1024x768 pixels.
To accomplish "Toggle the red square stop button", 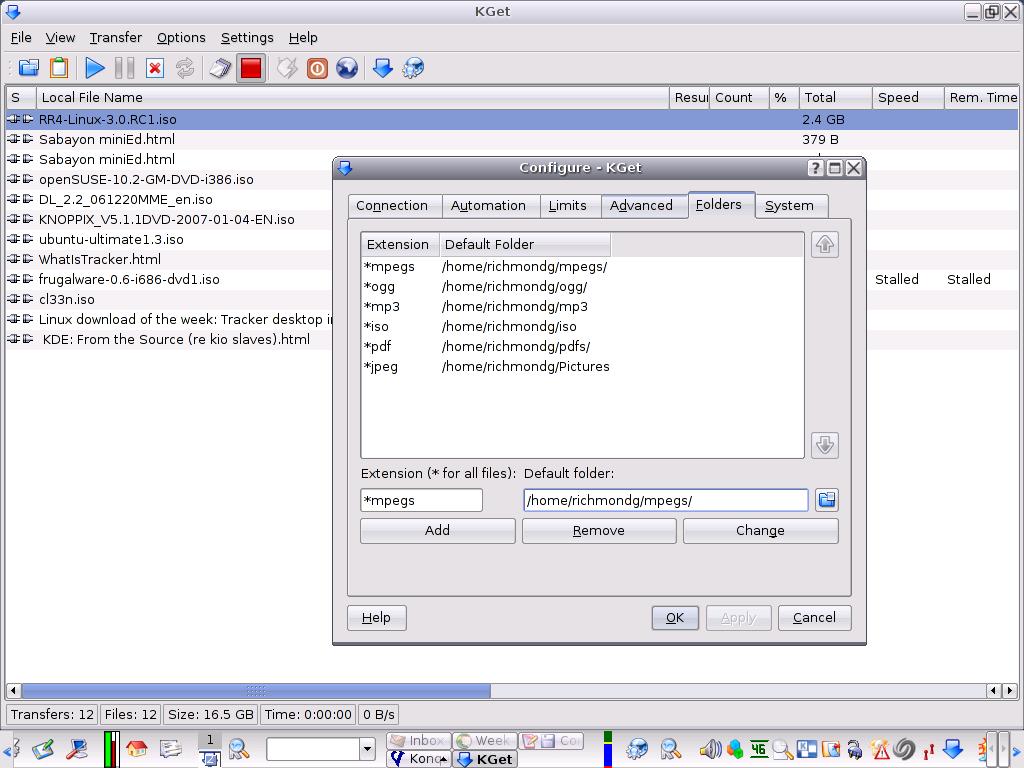I will [x=251, y=68].
